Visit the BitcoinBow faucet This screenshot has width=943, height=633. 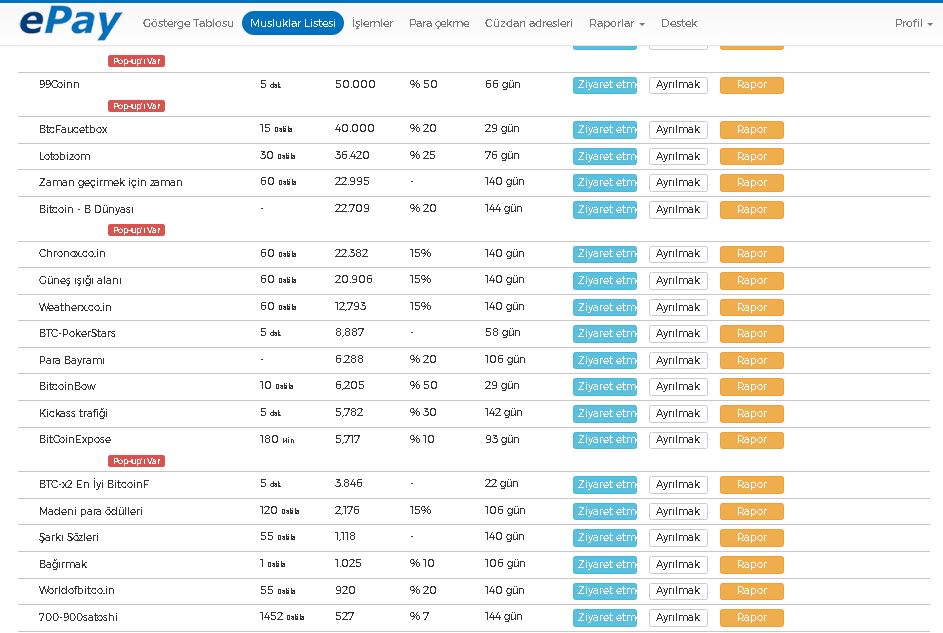pyautogui.click(x=604, y=387)
